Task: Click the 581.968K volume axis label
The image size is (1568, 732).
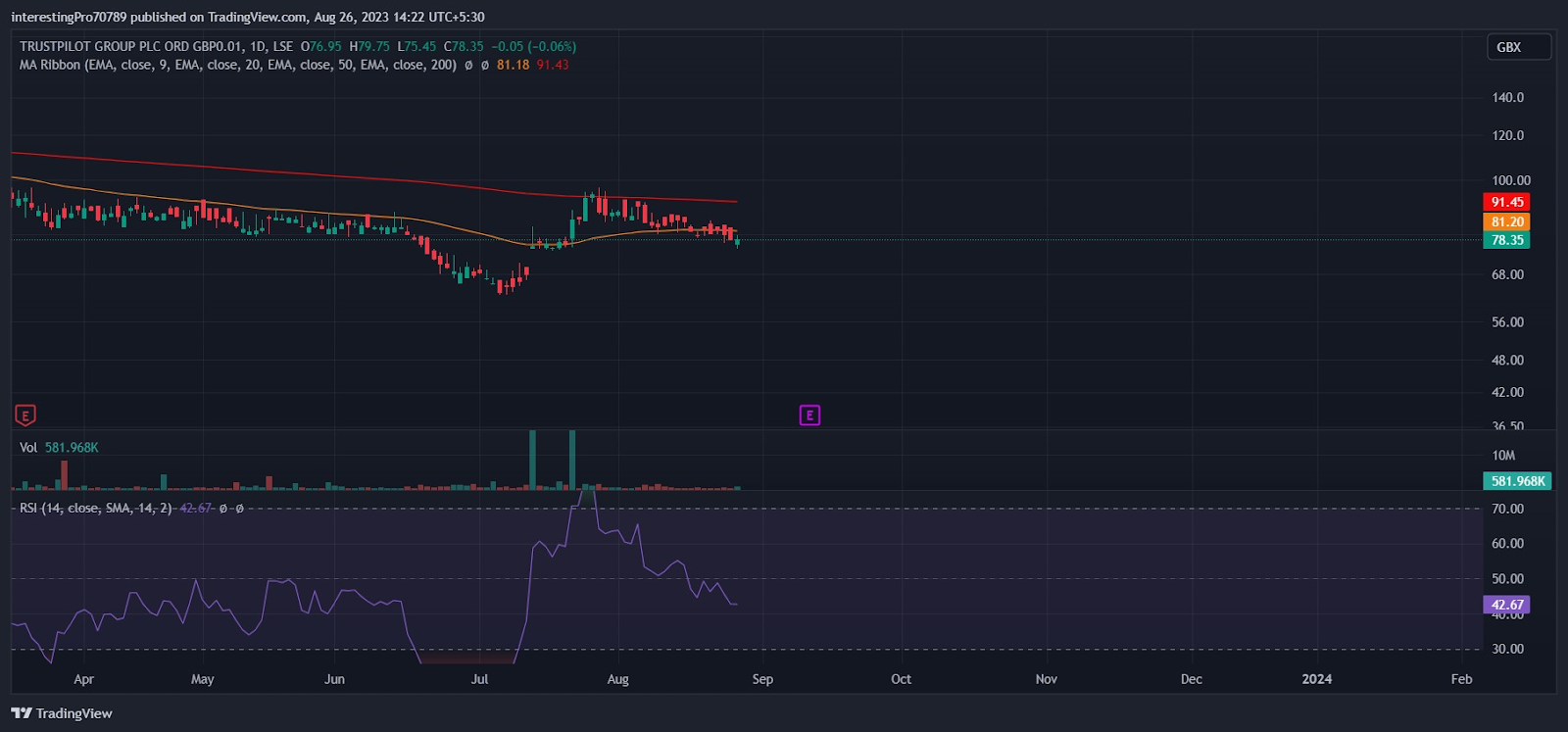Action: tap(1517, 481)
